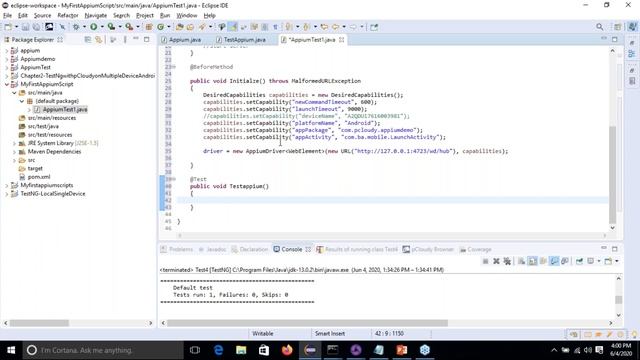Viewport: 640px width, 360px height.
Task: Close the AppiumTest1.java editor tab
Action: tap(342, 40)
